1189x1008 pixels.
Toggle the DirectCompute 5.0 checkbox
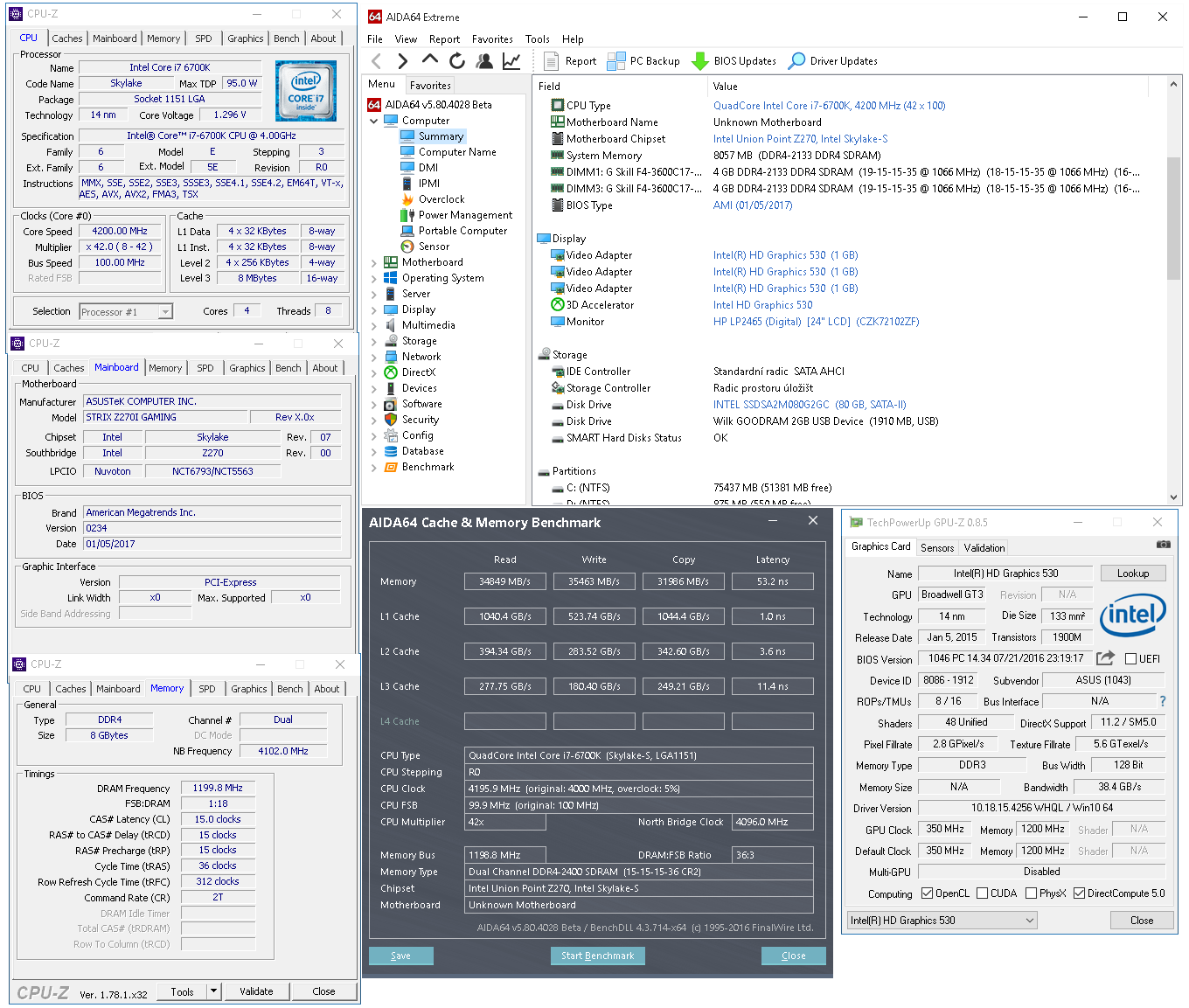(1080, 893)
